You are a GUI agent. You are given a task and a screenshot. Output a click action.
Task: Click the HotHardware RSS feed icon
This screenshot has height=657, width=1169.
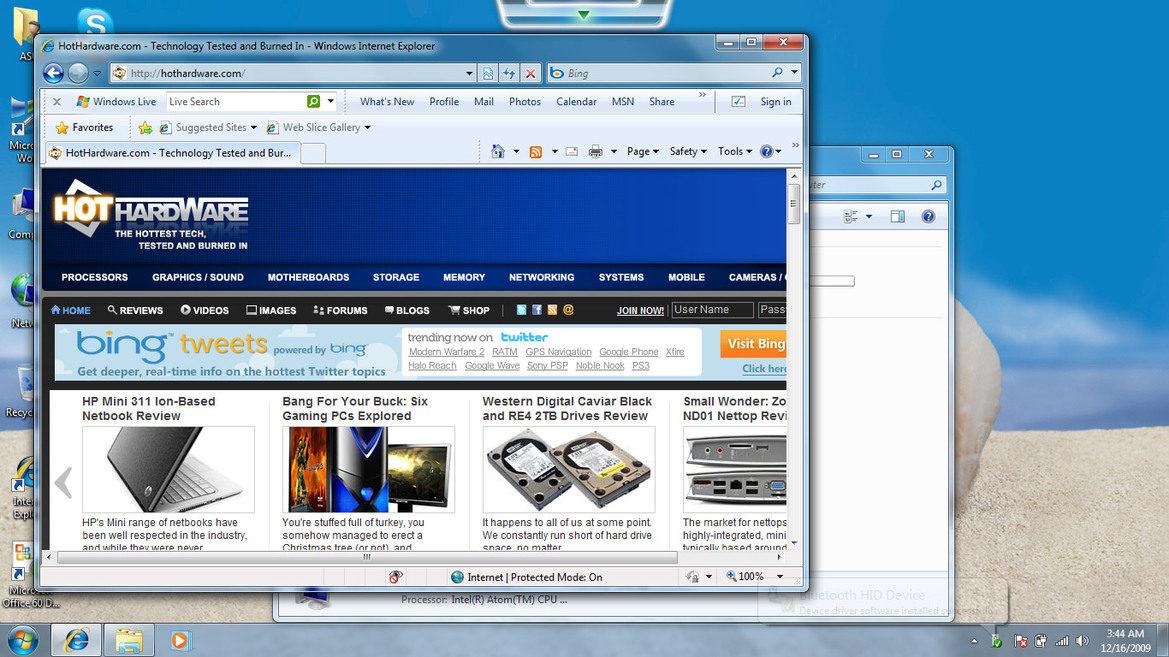(x=552, y=309)
